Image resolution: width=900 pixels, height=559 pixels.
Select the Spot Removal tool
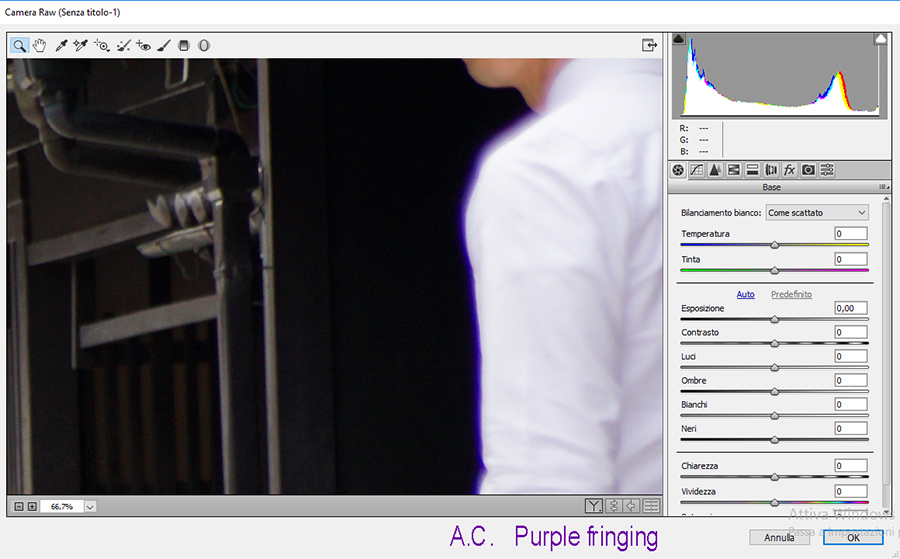coord(123,45)
